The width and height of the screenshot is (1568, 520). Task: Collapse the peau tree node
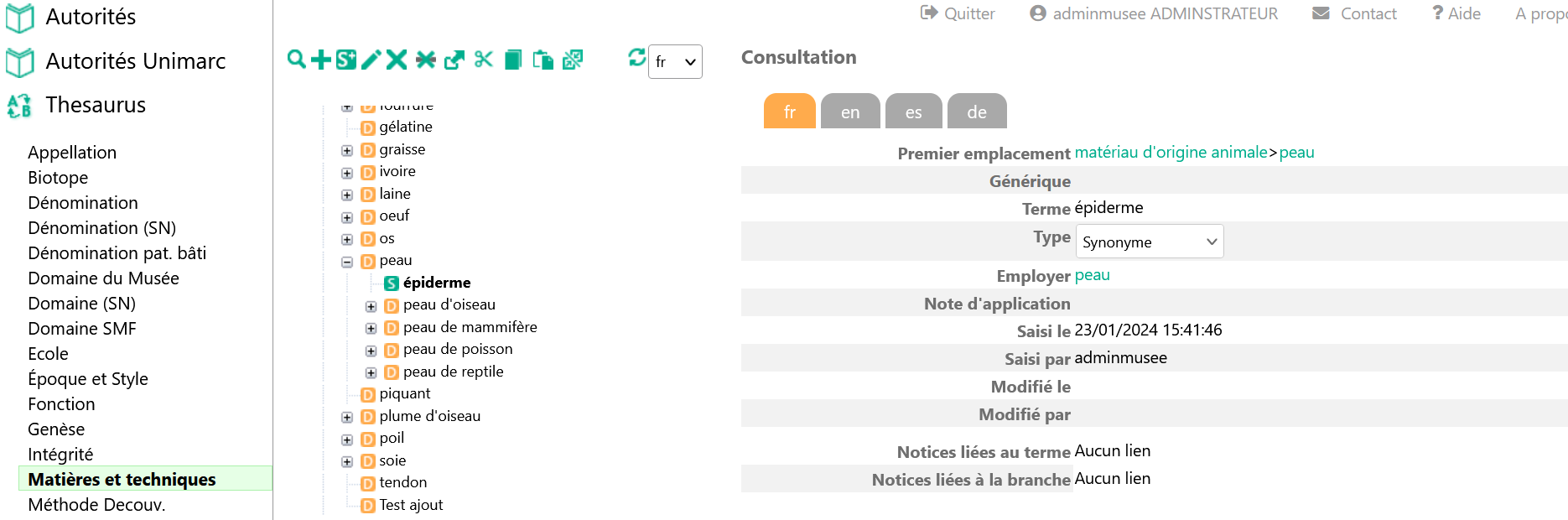coord(347,262)
